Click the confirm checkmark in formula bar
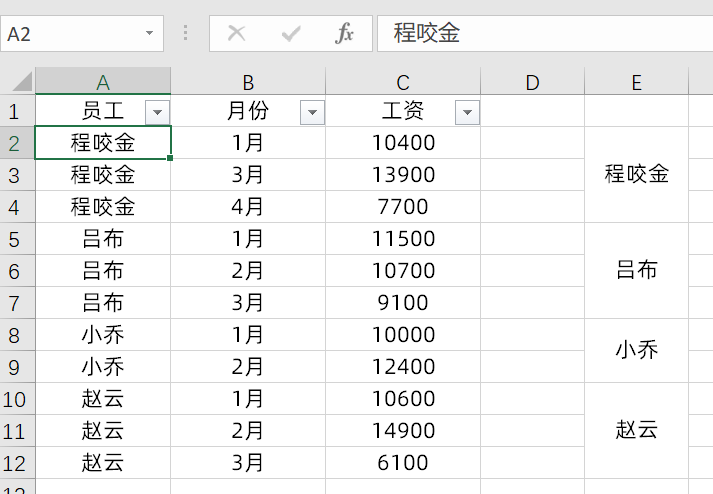This screenshot has height=494, width=713. [291, 33]
